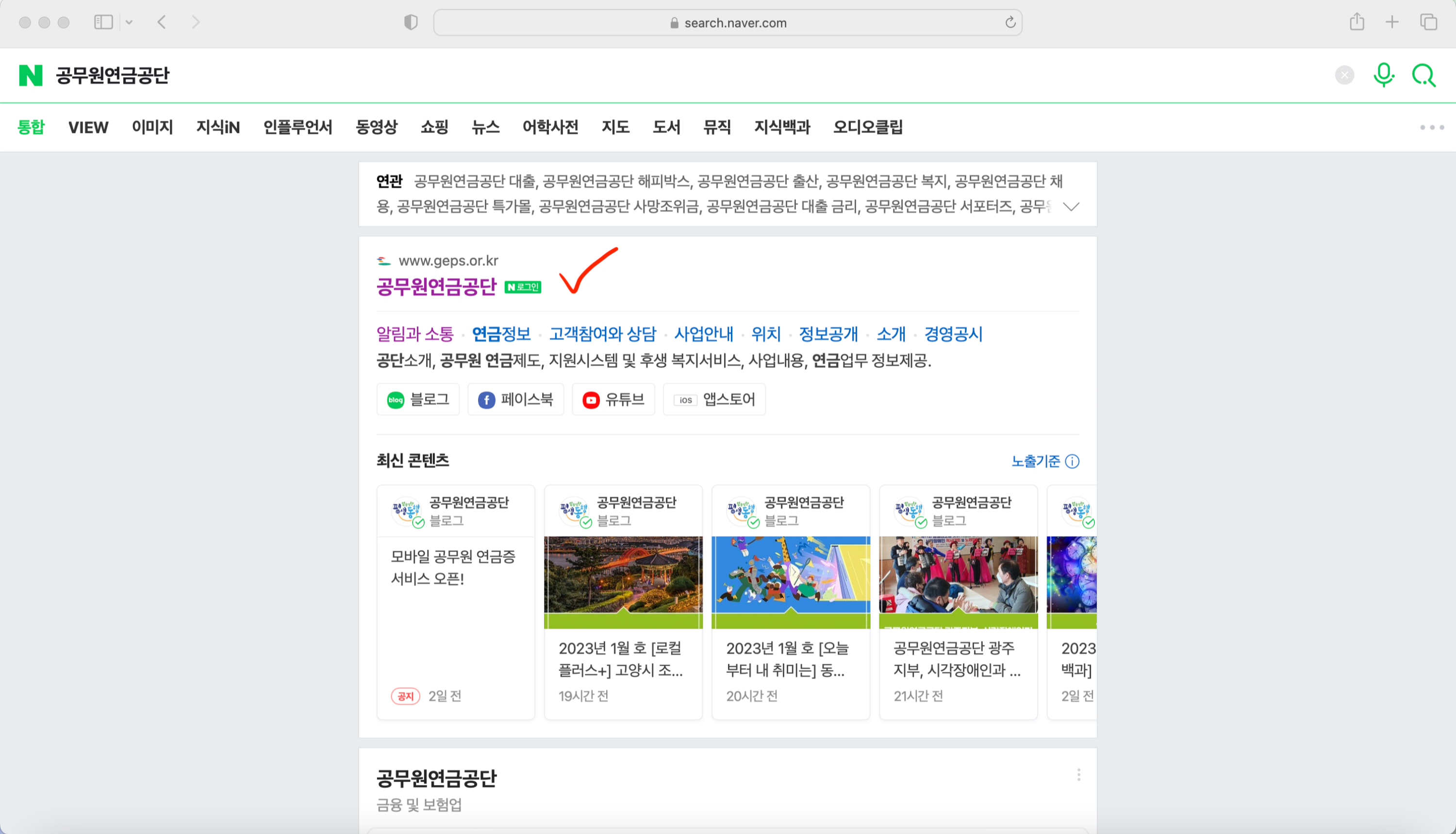Click the microphone voice search icon

(1383, 75)
